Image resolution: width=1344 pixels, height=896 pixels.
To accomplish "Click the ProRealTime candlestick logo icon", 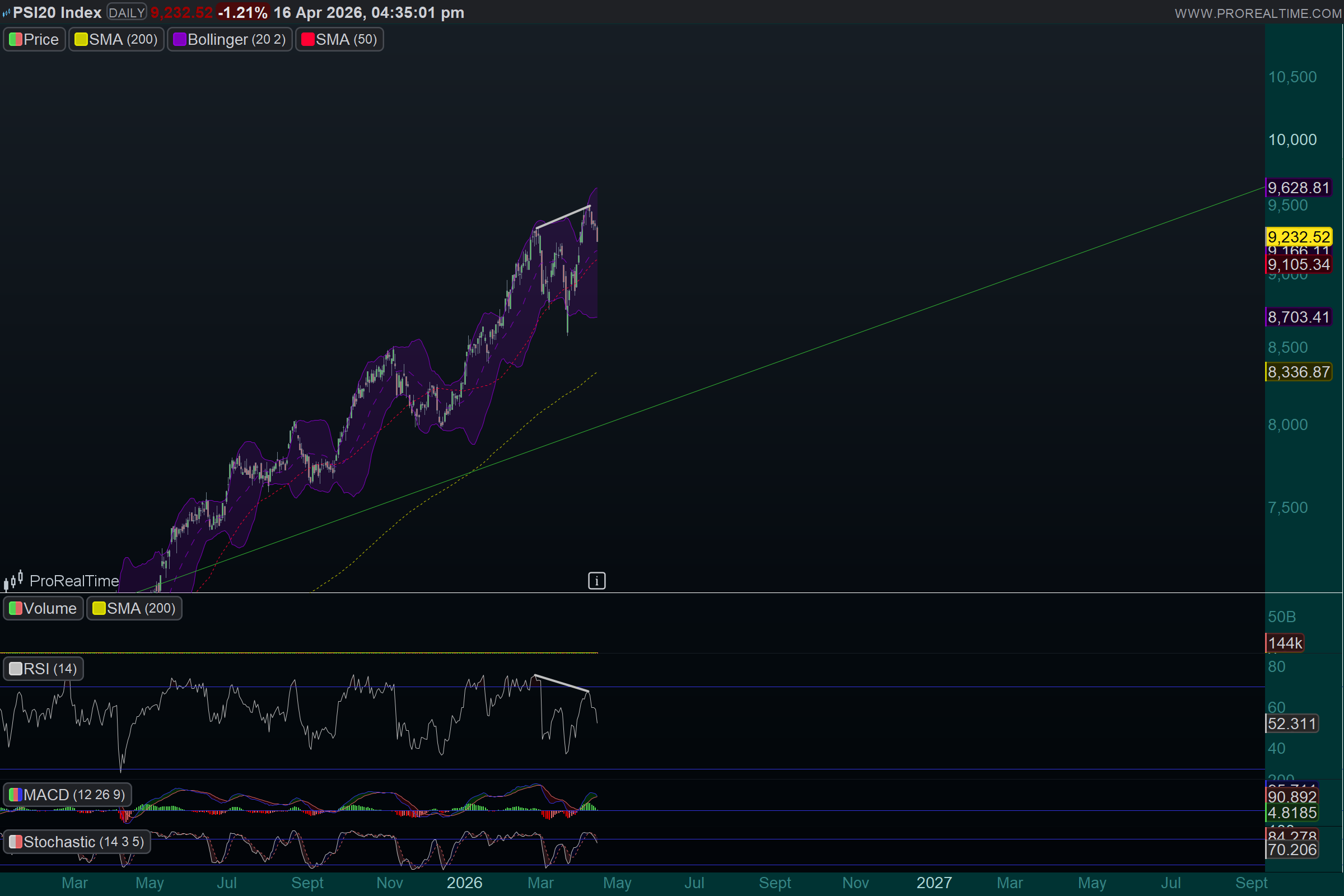I will pyautogui.click(x=13, y=580).
